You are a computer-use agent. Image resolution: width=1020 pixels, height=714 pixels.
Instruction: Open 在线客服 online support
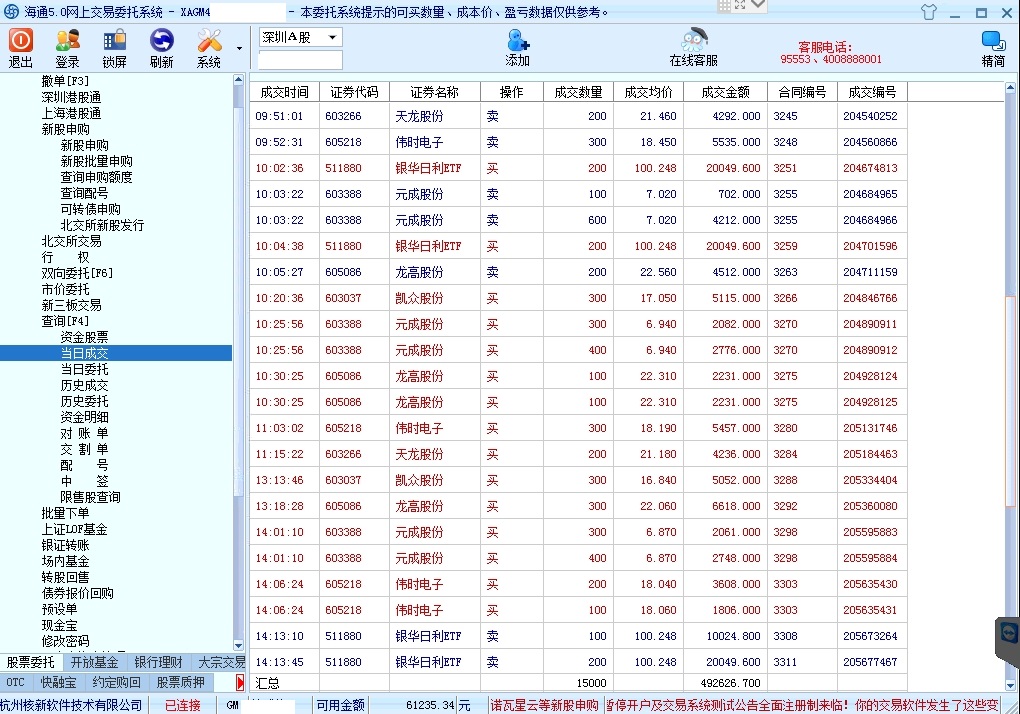[x=693, y=47]
